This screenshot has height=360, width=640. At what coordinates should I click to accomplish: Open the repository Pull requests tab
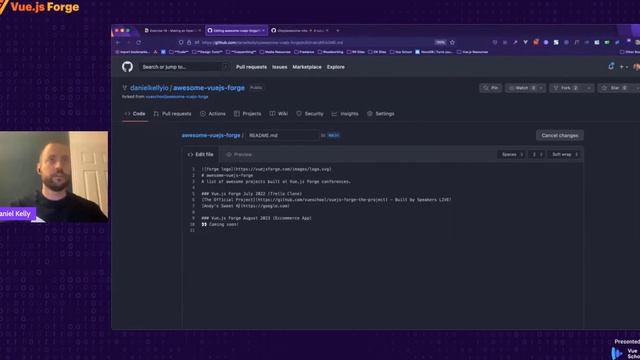click(172, 114)
